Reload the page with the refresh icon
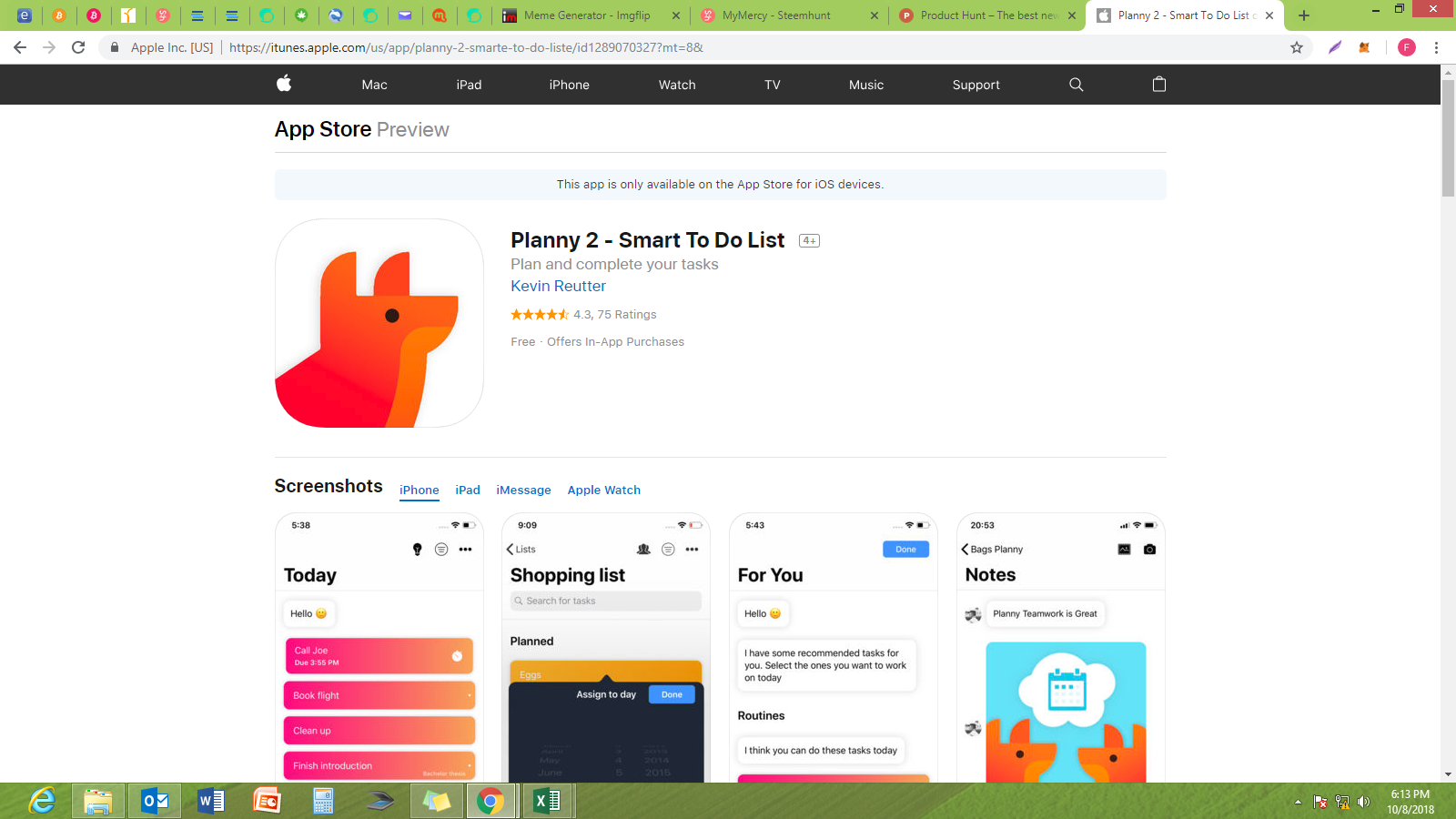1456x819 pixels. click(78, 47)
